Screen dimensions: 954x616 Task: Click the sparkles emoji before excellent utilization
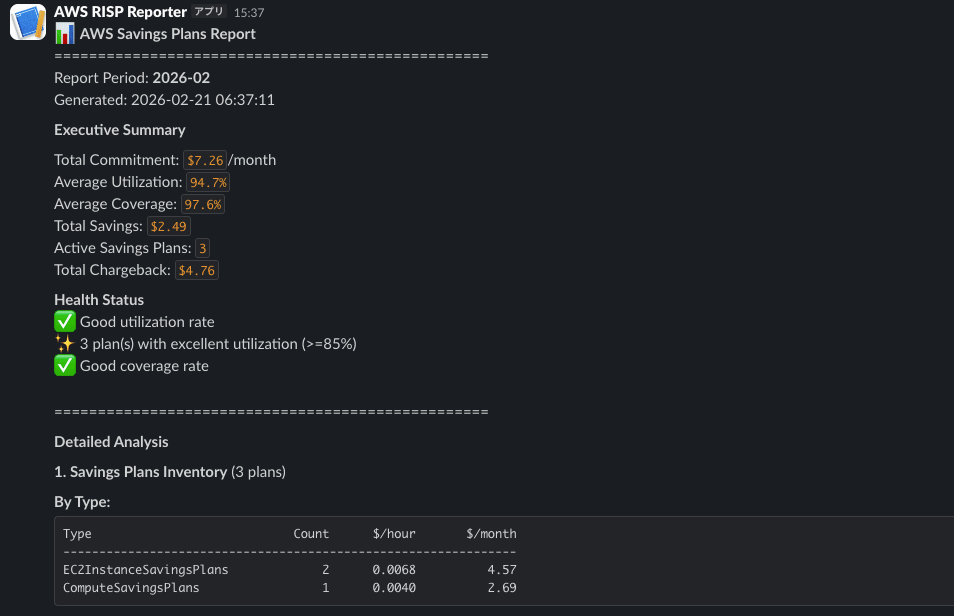64,344
